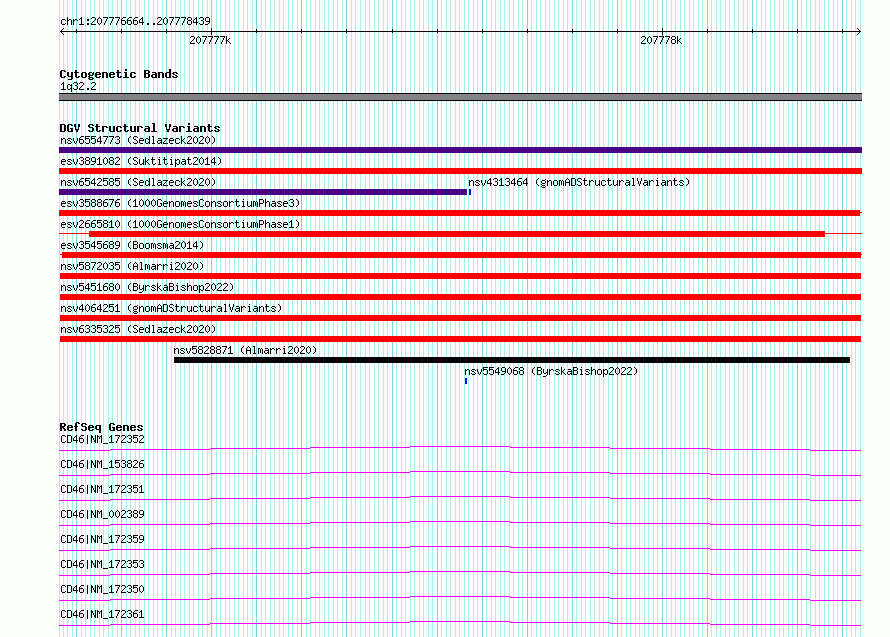Click the magenta intron line of CD46|NM_172350
This screenshot has width=890, height=637.
point(460,598)
